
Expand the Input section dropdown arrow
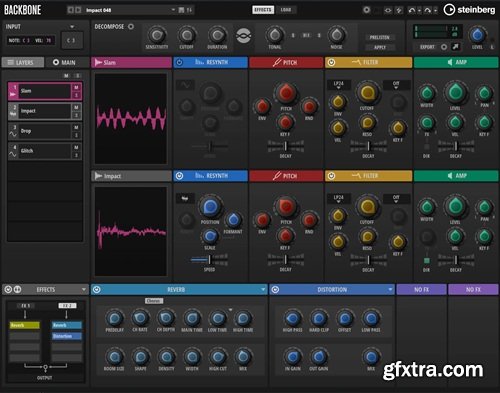click(72, 27)
